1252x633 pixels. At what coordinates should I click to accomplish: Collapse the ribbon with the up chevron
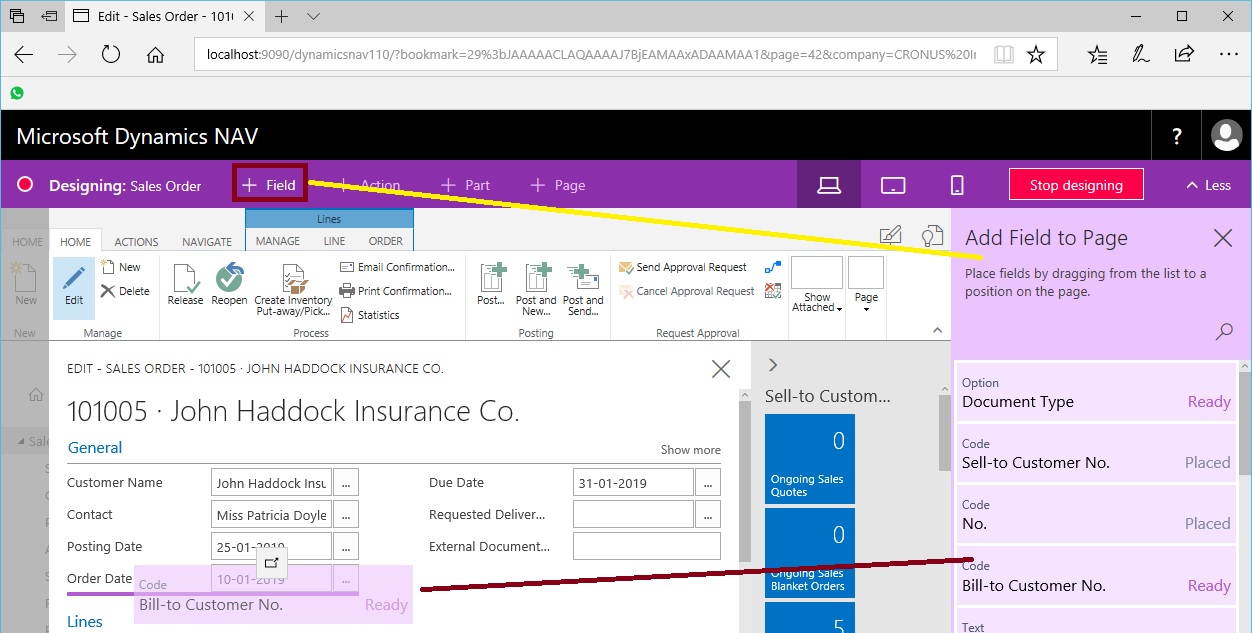pyautogui.click(x=937, y=330)
